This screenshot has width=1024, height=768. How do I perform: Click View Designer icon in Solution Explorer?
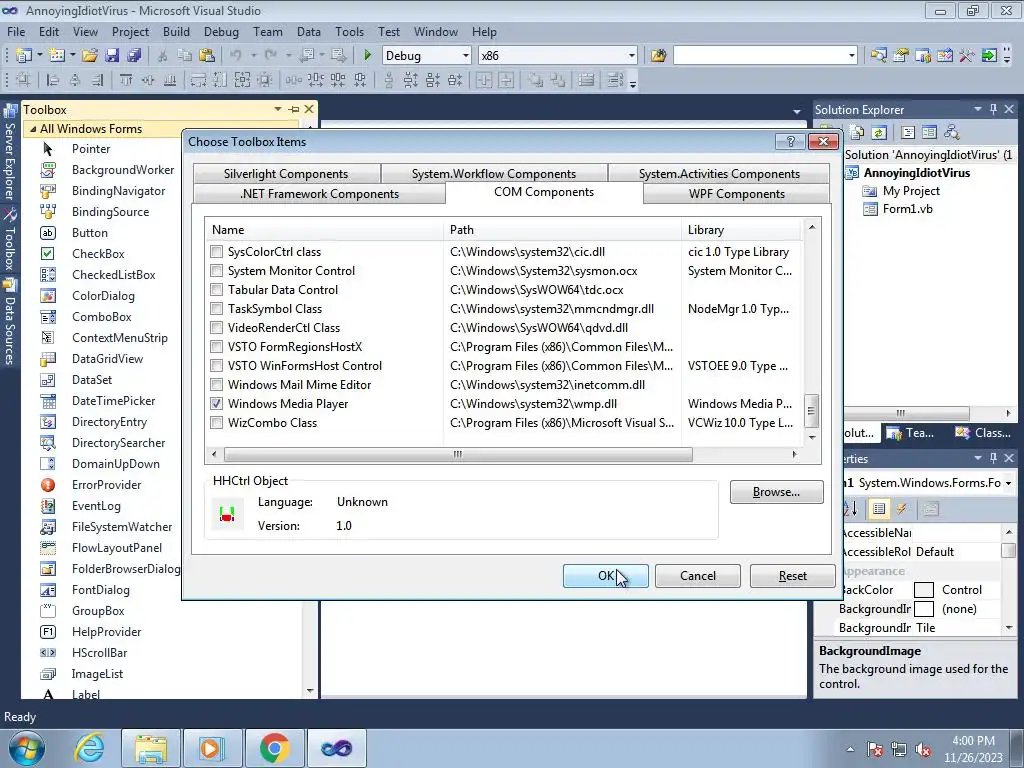click(929, 133)
